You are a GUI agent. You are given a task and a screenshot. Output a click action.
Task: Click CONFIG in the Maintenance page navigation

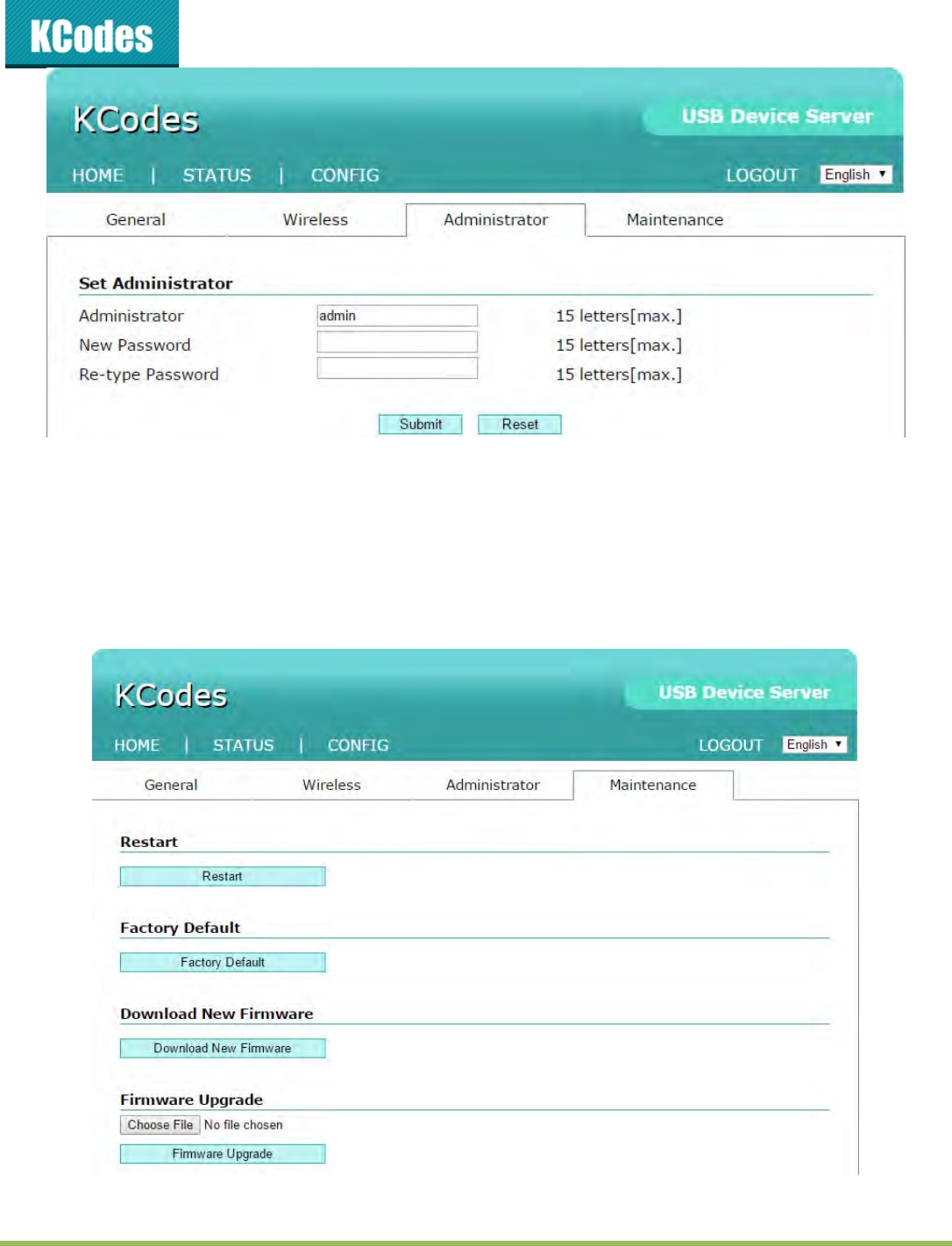[x=358, y=745]
